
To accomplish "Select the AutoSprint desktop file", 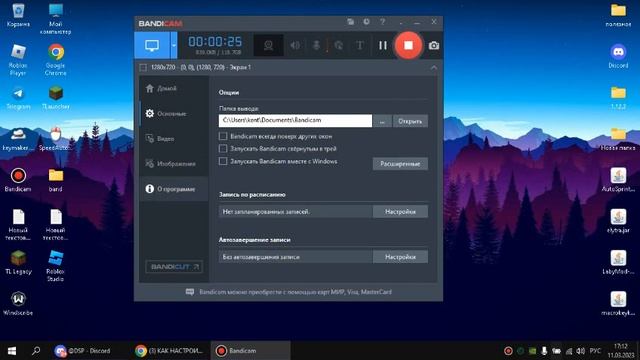I will (x=618, y=180).
